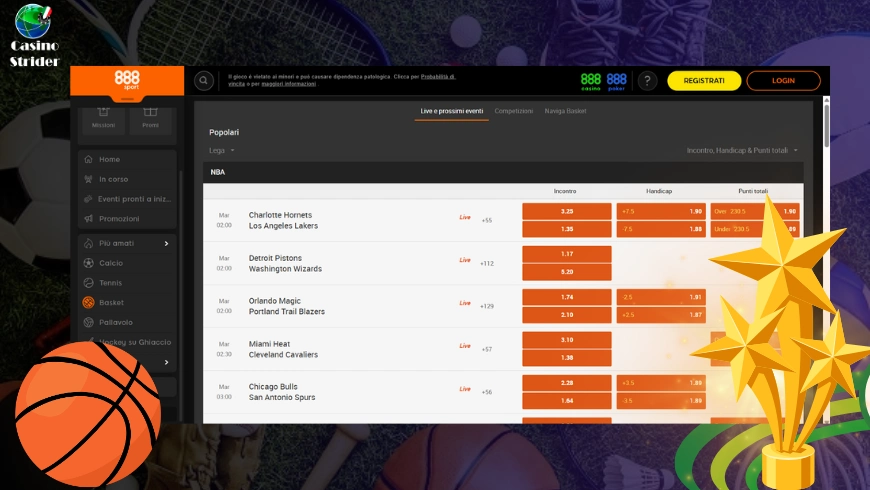This screenshot has height=490, width=870.
Task: Expand +55 markets for Hornets vs Lakers
Action: click(487, 220)
